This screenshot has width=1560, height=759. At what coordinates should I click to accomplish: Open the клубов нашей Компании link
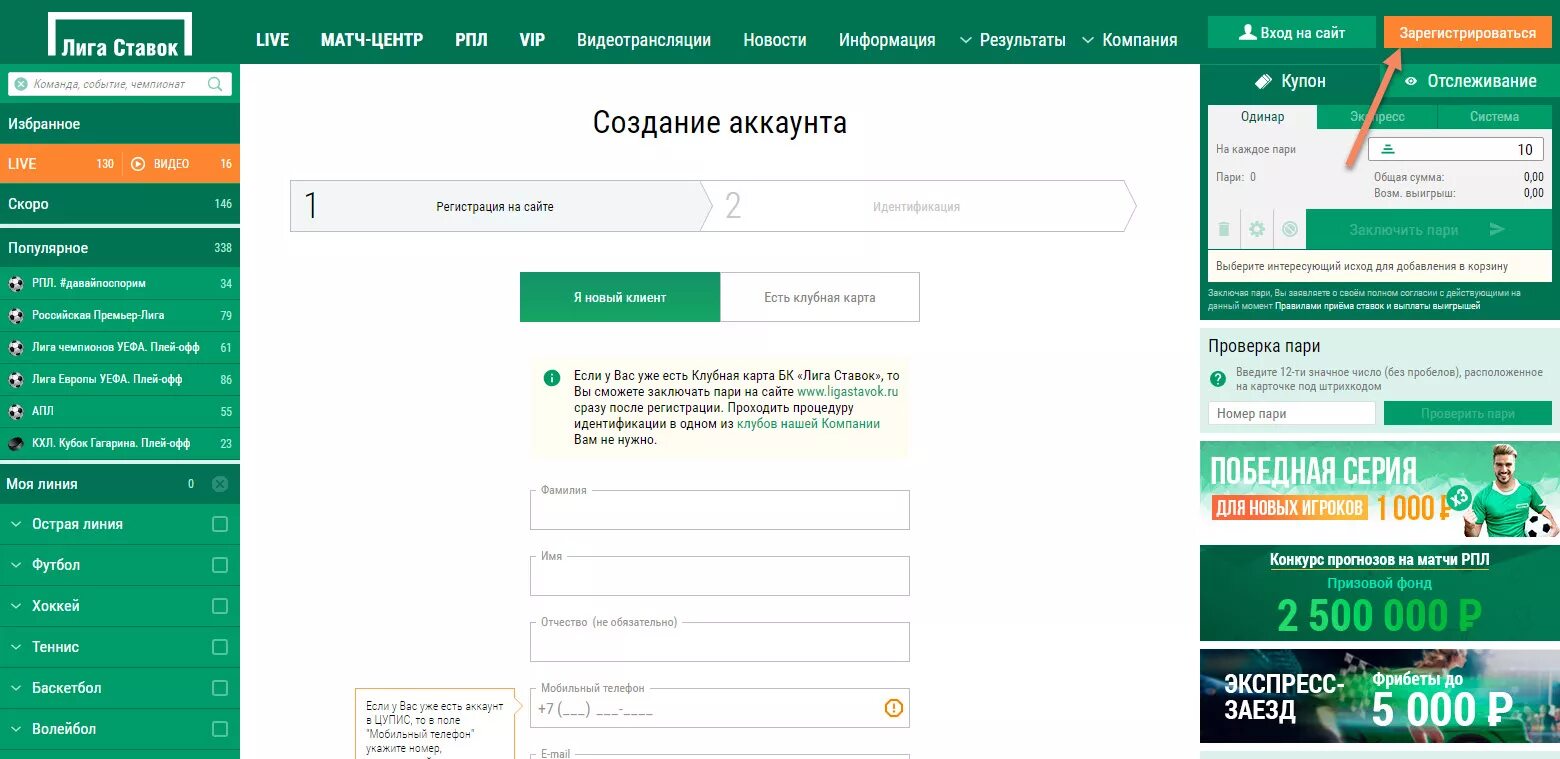[x=809, y=424]
